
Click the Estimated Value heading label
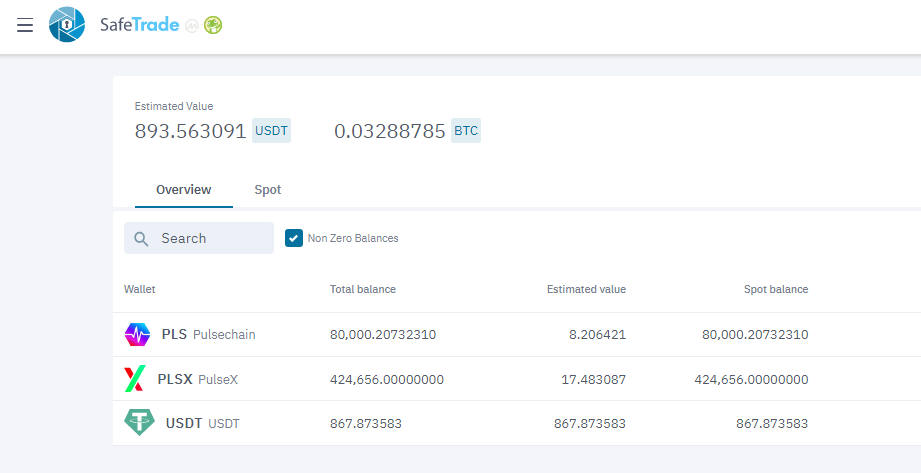[174, 106]
